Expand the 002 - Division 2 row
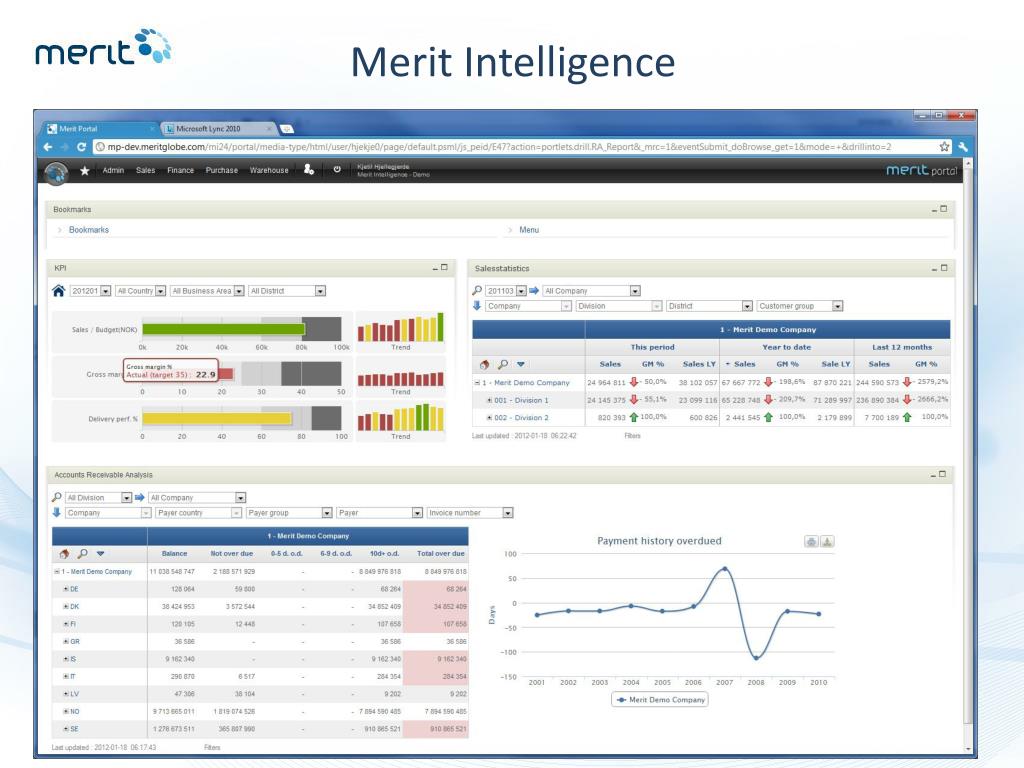Viewport: 1024px width, 768px height. [x=489, y=418]
